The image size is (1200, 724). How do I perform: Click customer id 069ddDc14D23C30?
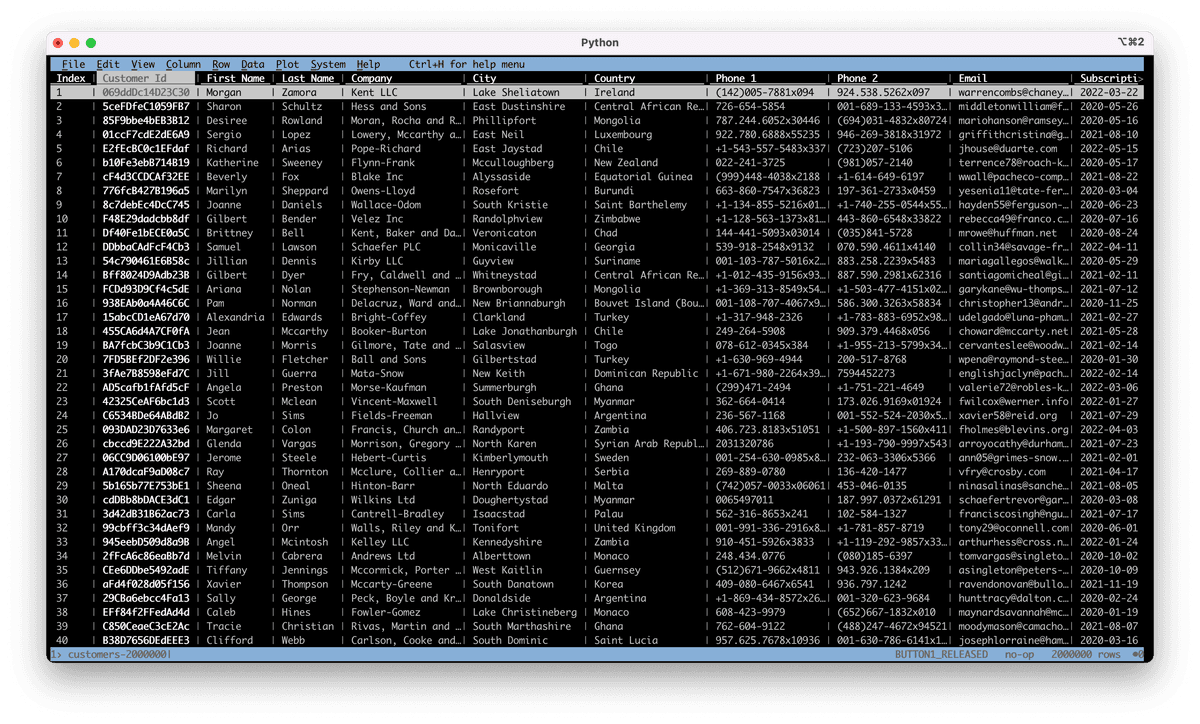click(x=146, y=92)
